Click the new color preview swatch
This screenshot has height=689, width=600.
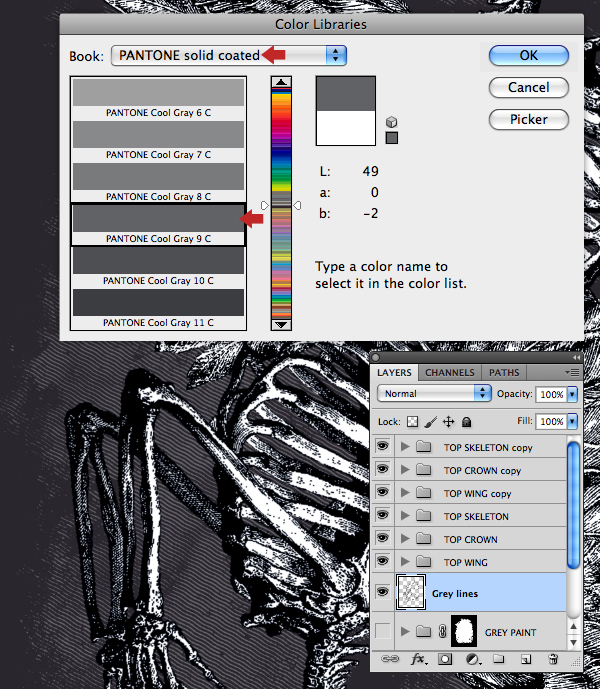pyautogui.click(x=346, y=94)
